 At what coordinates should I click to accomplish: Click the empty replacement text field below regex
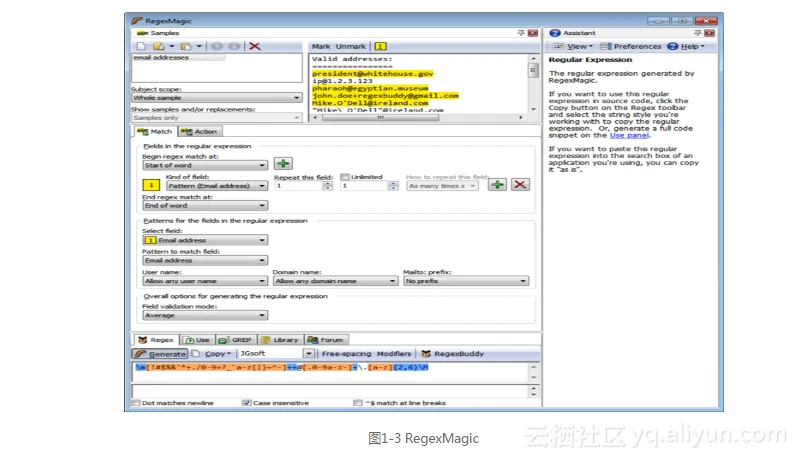pos(330,391)
